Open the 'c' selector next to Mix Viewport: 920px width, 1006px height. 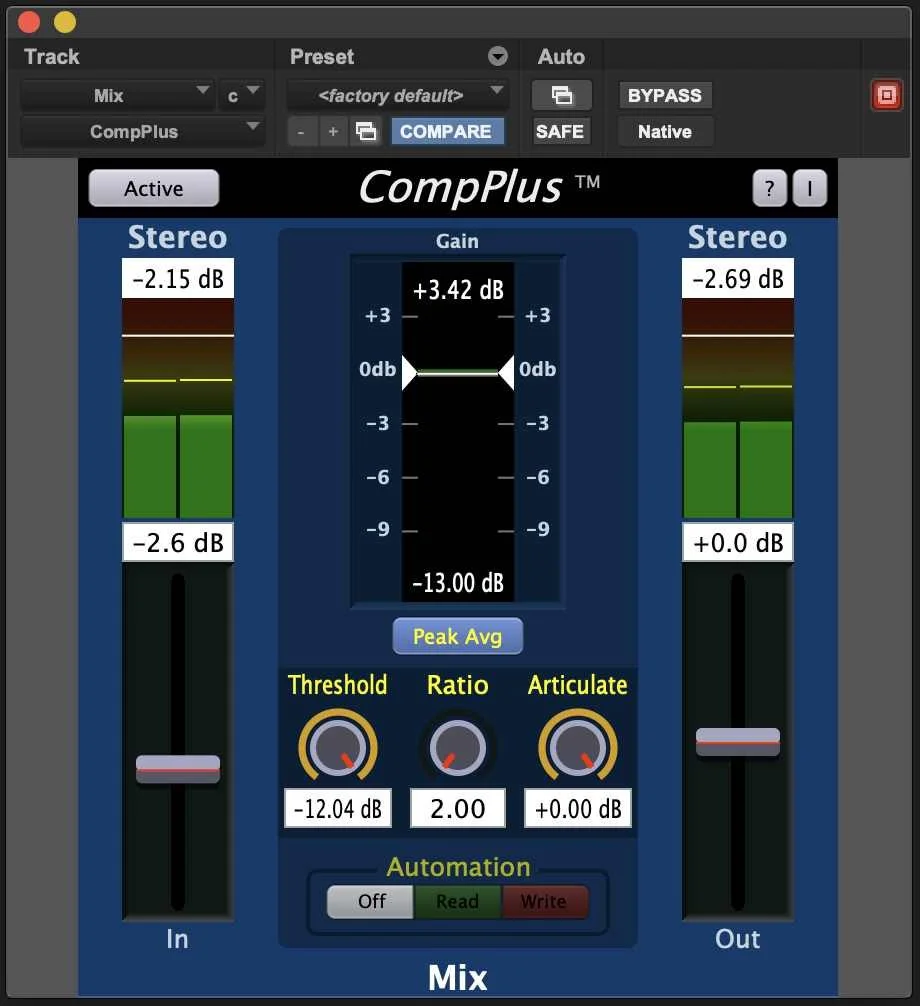tap(243, 94)
